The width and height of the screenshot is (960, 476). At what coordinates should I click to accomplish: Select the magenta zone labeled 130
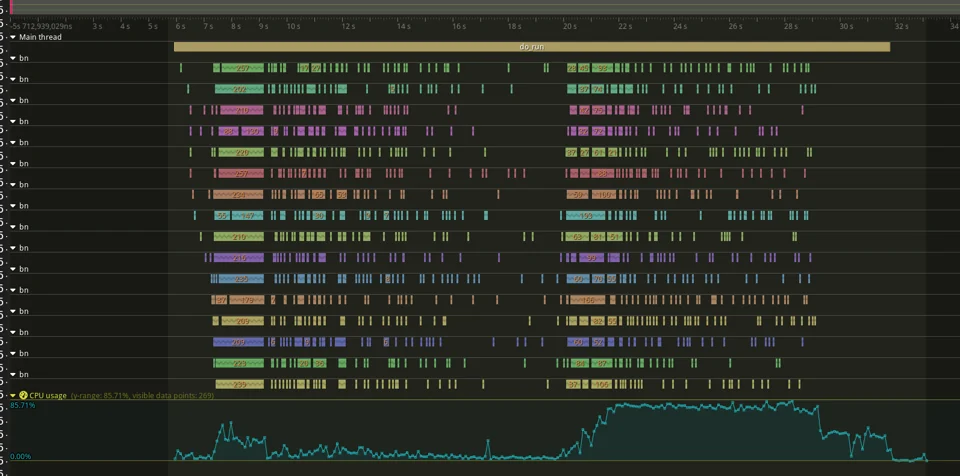point(252,131)
